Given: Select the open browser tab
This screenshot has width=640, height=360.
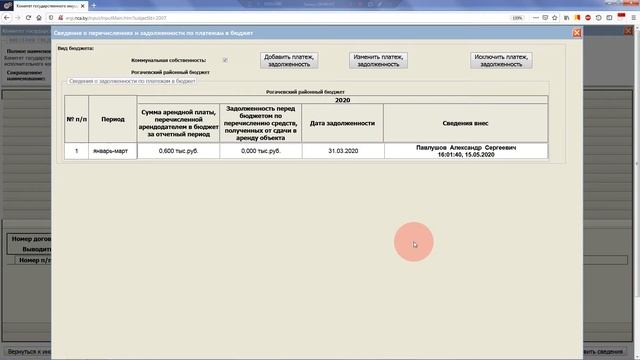Looking at the screenshot, I should pyautogui.click(x=47, y=6).
